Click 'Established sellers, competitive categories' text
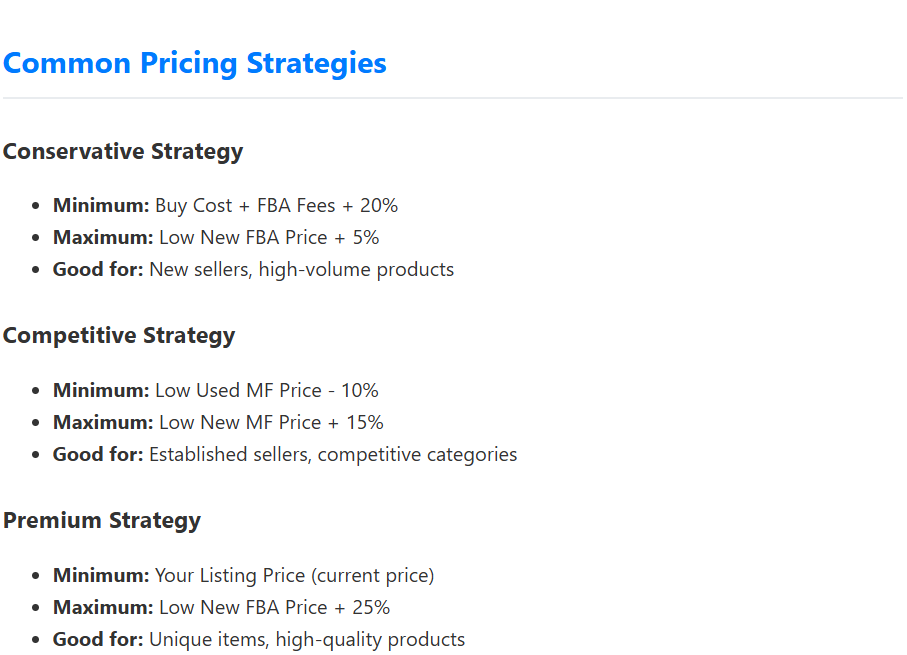Screen dimensions: 907x655 333,455
